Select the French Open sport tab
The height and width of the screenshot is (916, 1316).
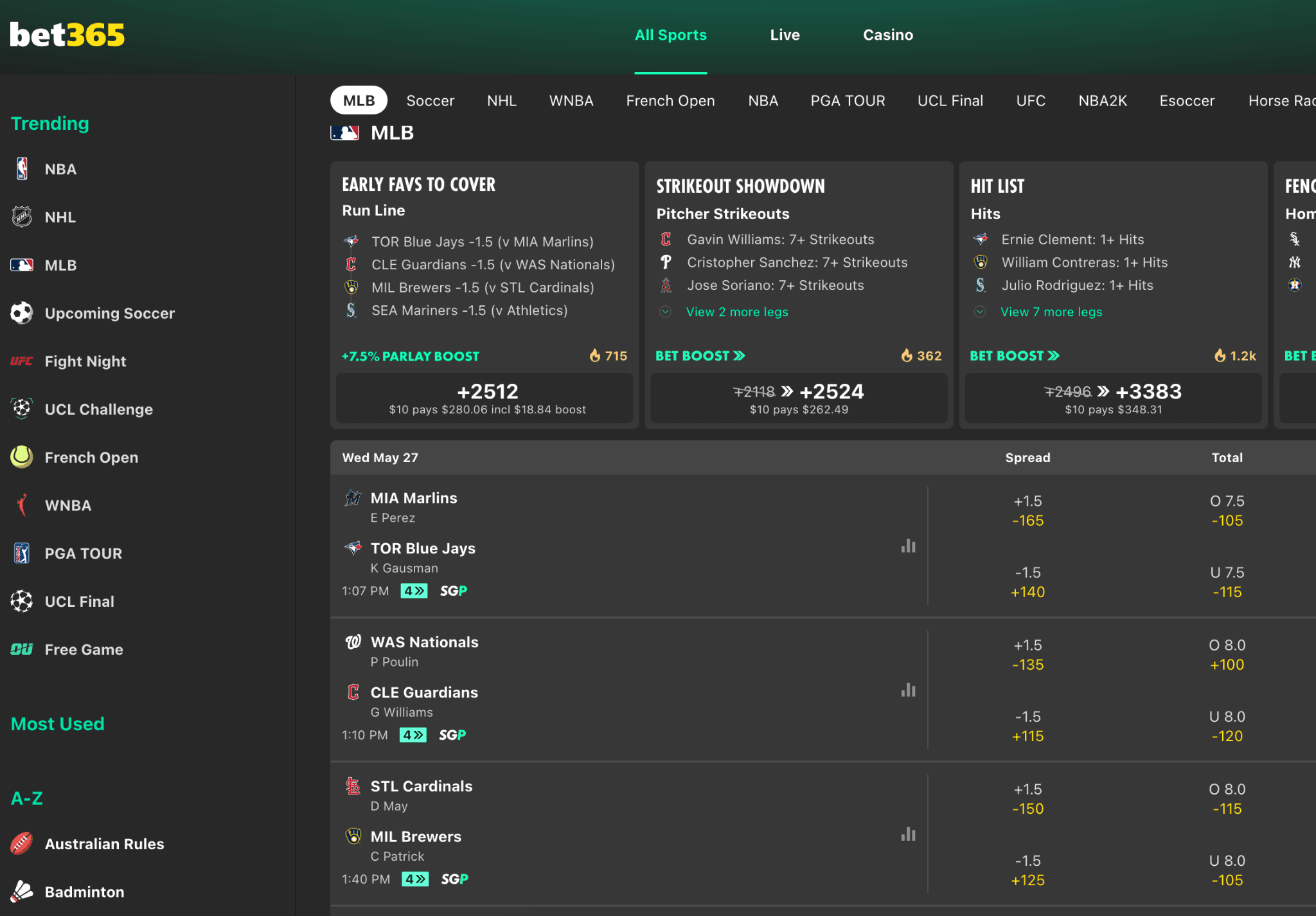point(670,101)
